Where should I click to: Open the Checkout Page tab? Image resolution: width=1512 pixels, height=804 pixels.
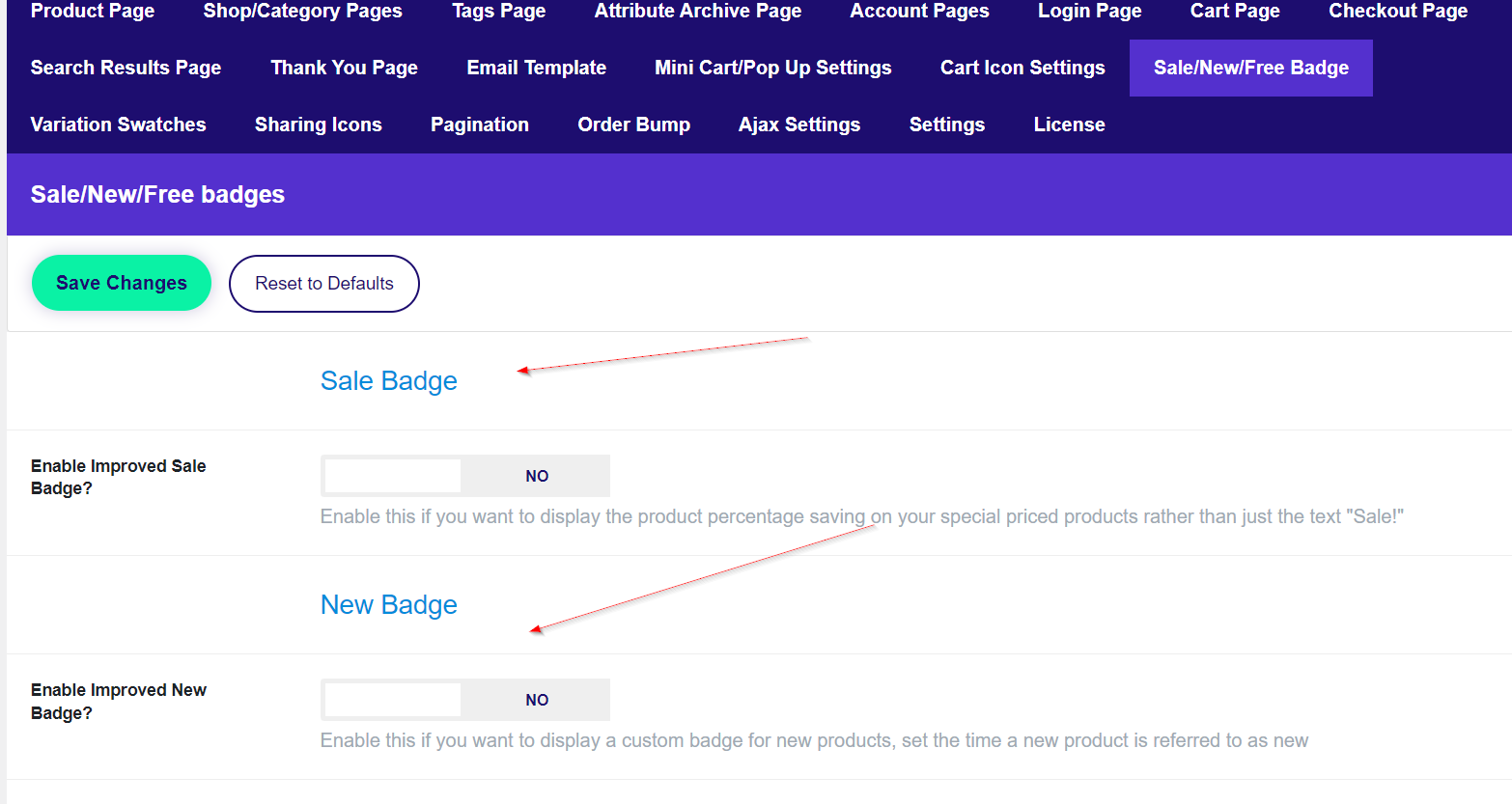point(1397,12)
